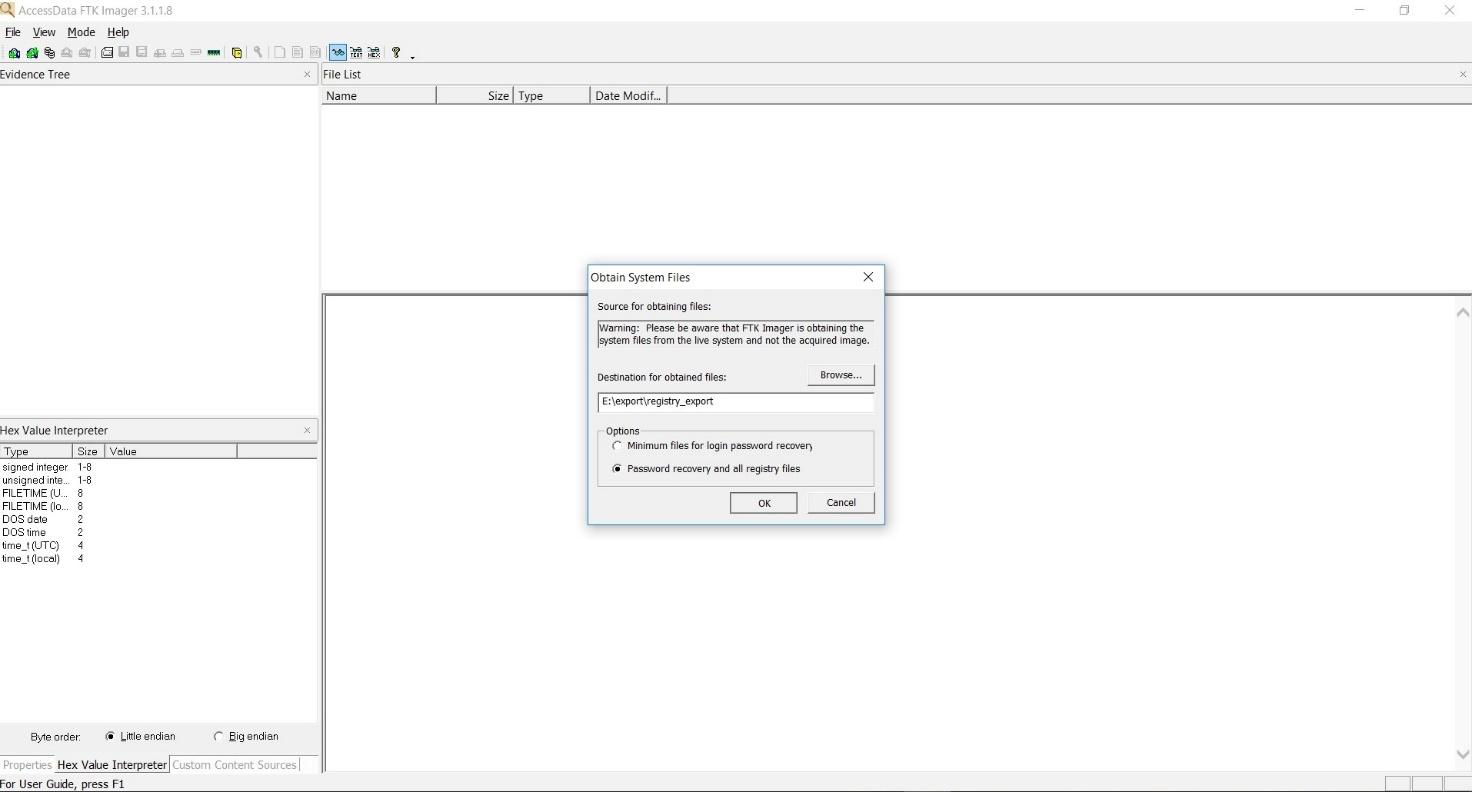Screen dimensions: 1472x792
Task: Click the Type header in Hex Interpreter
Action: [37, 451]
